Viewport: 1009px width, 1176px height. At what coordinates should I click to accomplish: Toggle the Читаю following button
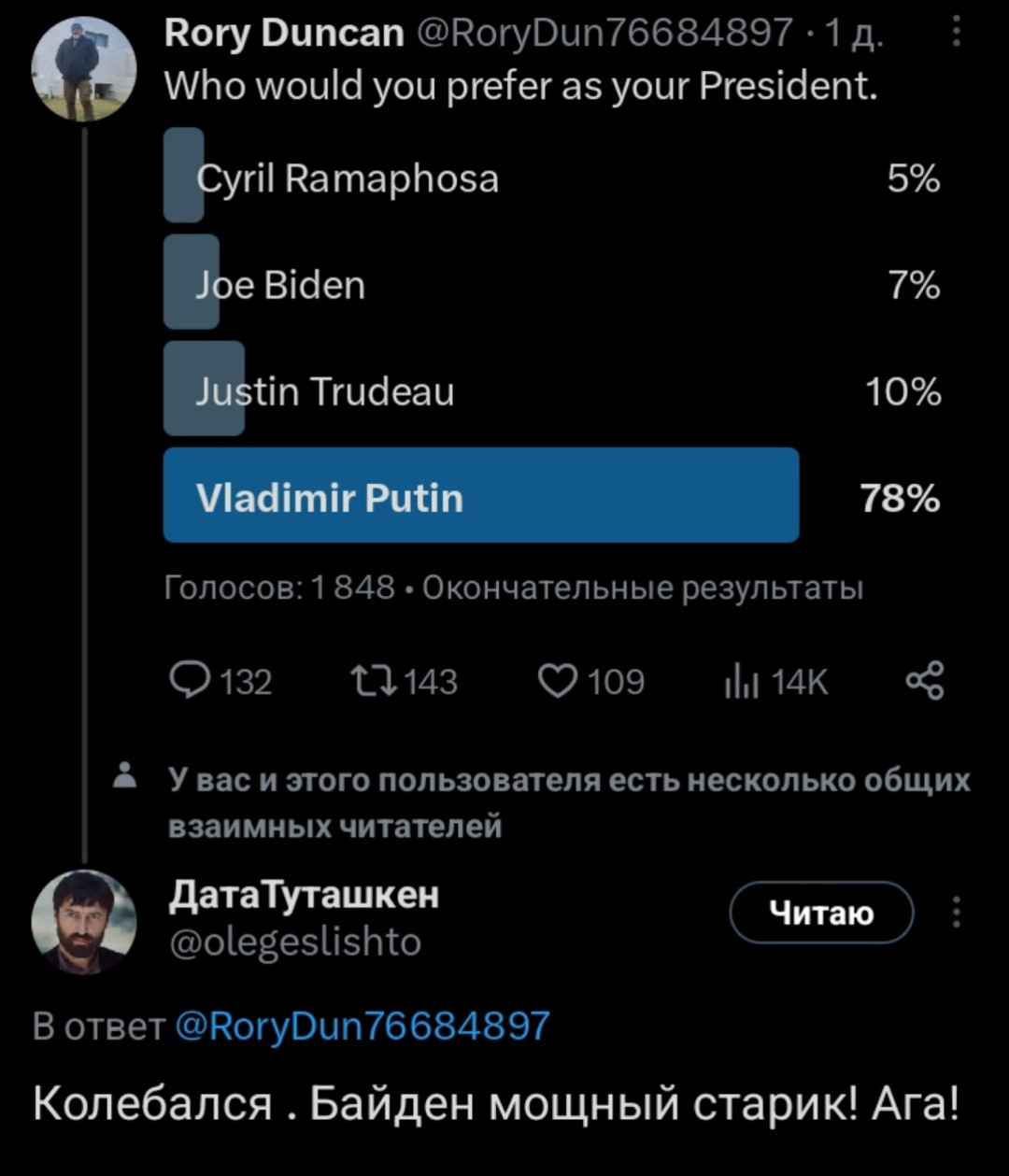820,913
